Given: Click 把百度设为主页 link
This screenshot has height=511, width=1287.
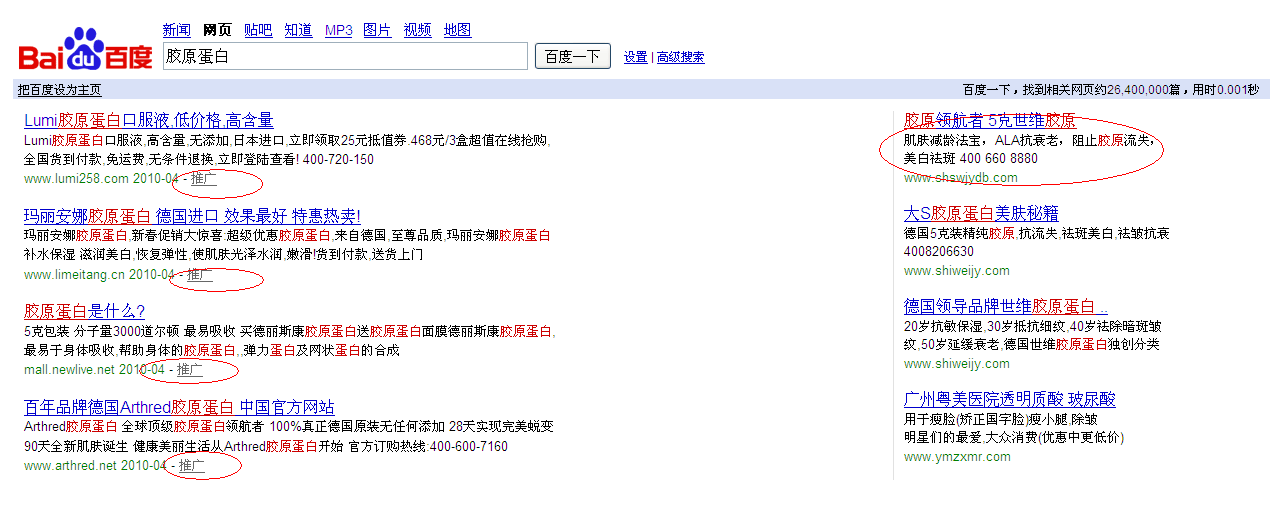Looking at the screenshot, I should pos(59,90).
